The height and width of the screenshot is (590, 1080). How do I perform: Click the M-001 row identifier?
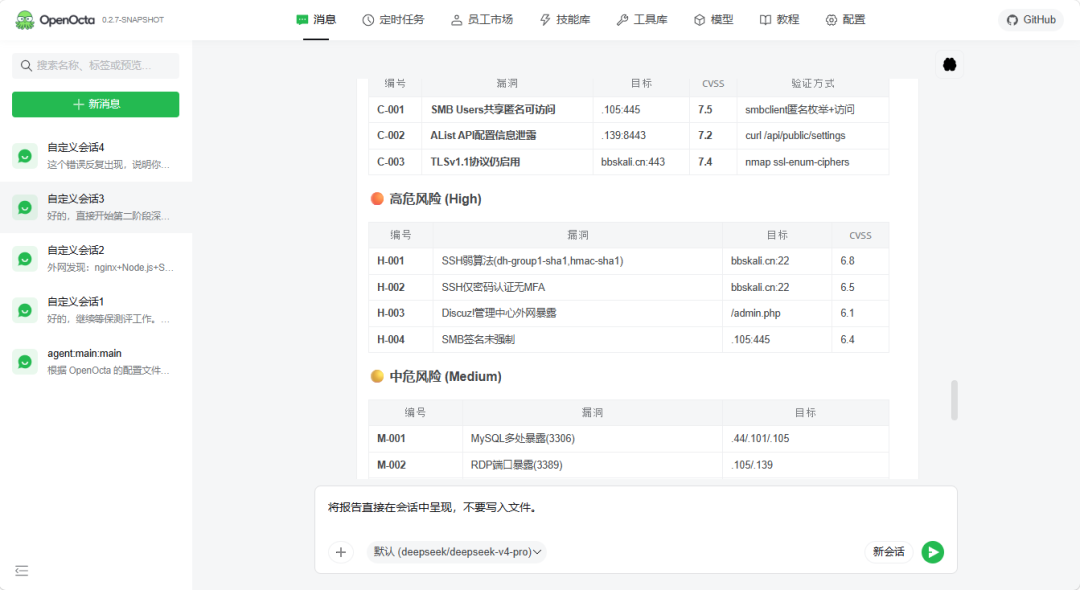pyautogui.click(x=391, y=439)
